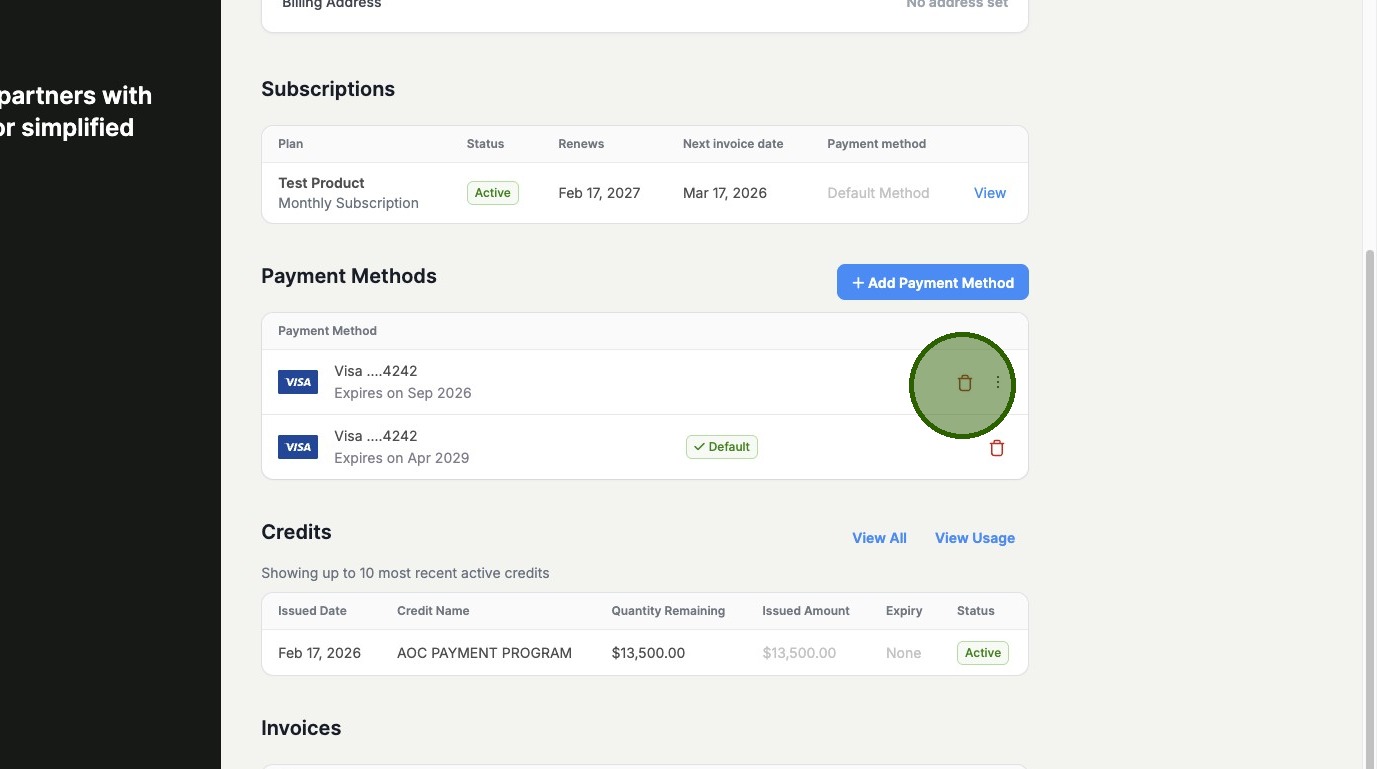Click Visa logo of Apr 2029 card

(x=298, y=447)
